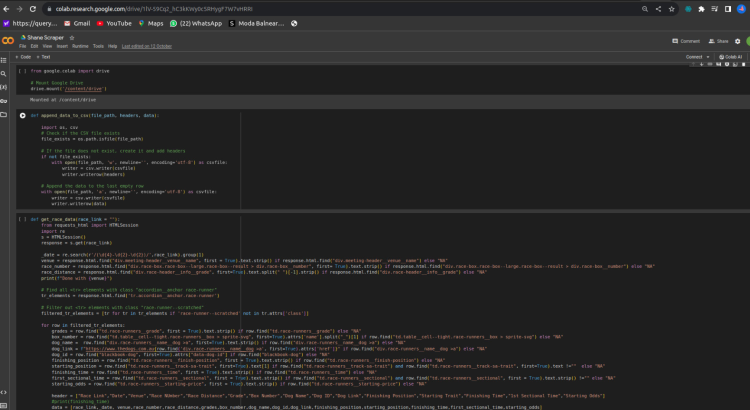This screenshot has width=750, height=410.
Task: Open the File menu
Action: point(23,46)
